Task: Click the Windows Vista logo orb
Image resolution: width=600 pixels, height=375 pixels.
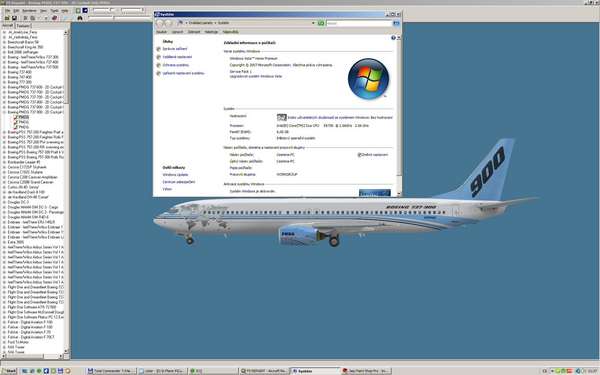Action: click(x=368, y=79)
